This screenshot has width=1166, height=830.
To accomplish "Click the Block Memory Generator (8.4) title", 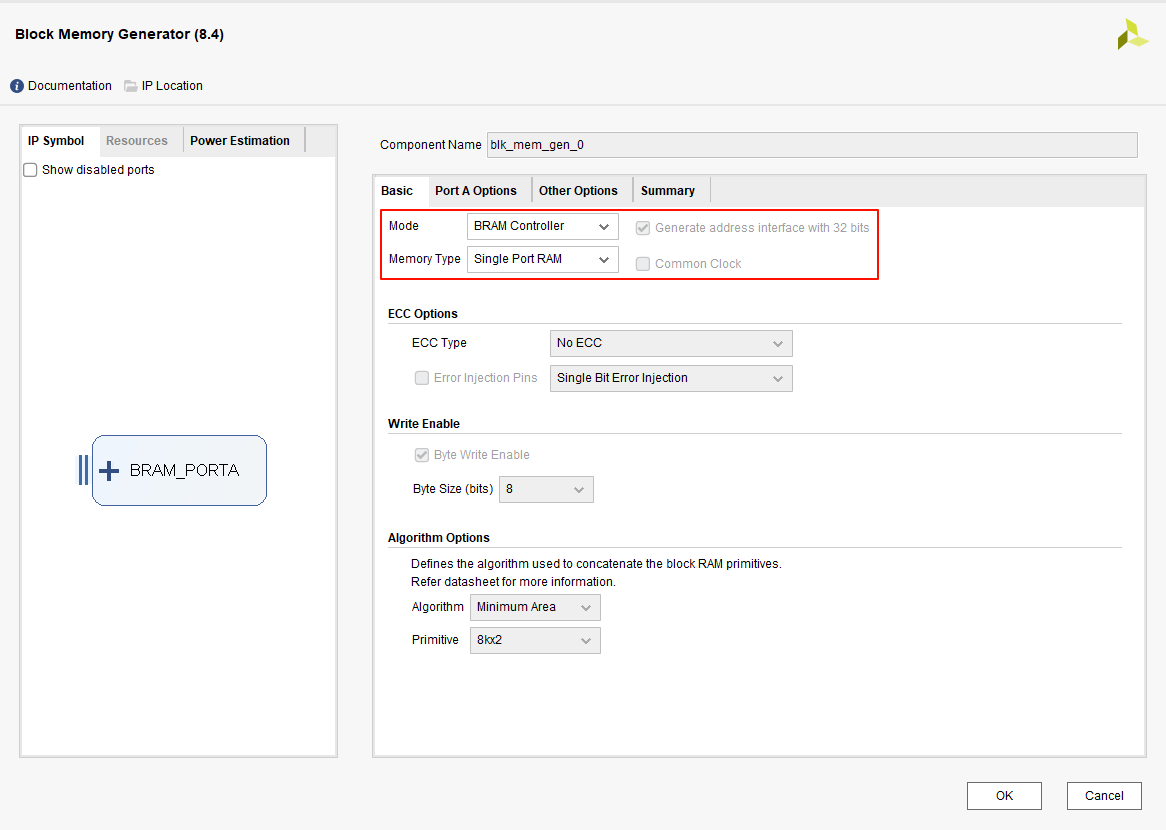I will (x=120, y=34).
